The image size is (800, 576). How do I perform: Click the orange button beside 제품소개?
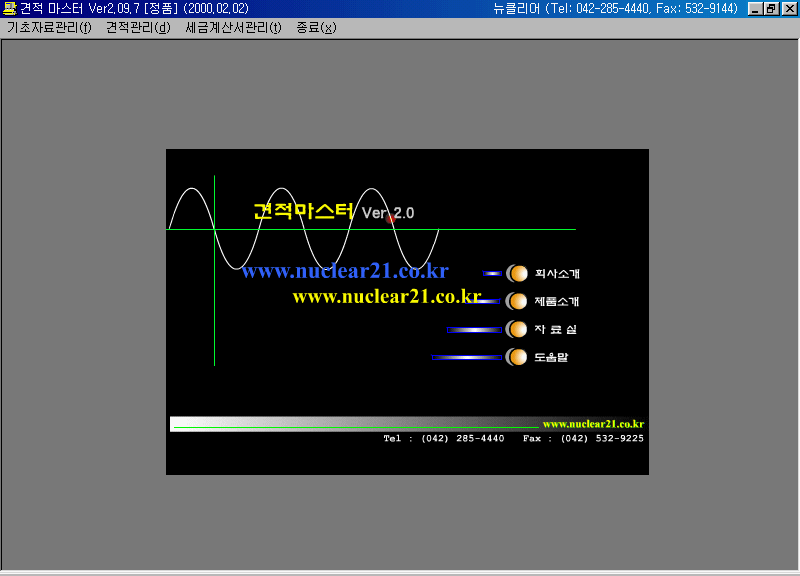(x=517, y=301)
